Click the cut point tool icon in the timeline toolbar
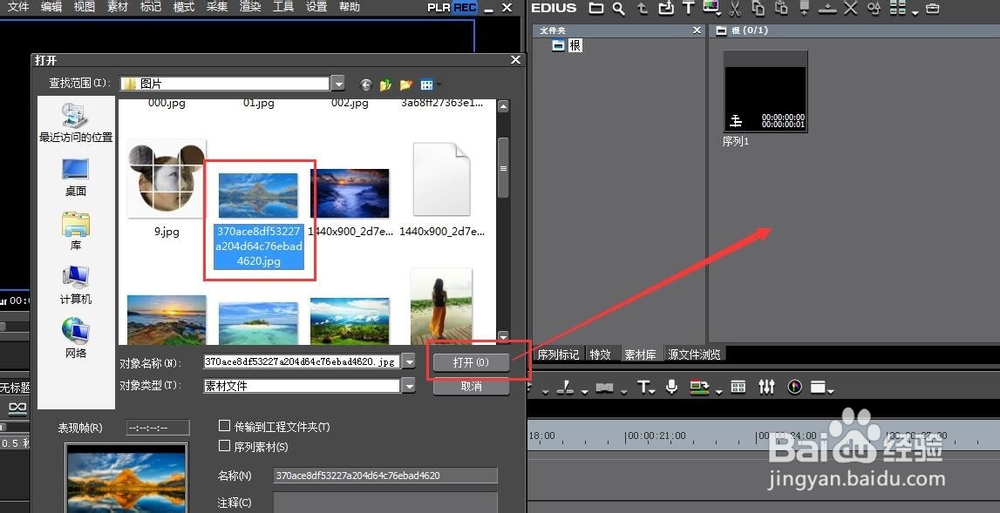The height and width of the screenshot is (513, 1000). (x=565, y=387)
